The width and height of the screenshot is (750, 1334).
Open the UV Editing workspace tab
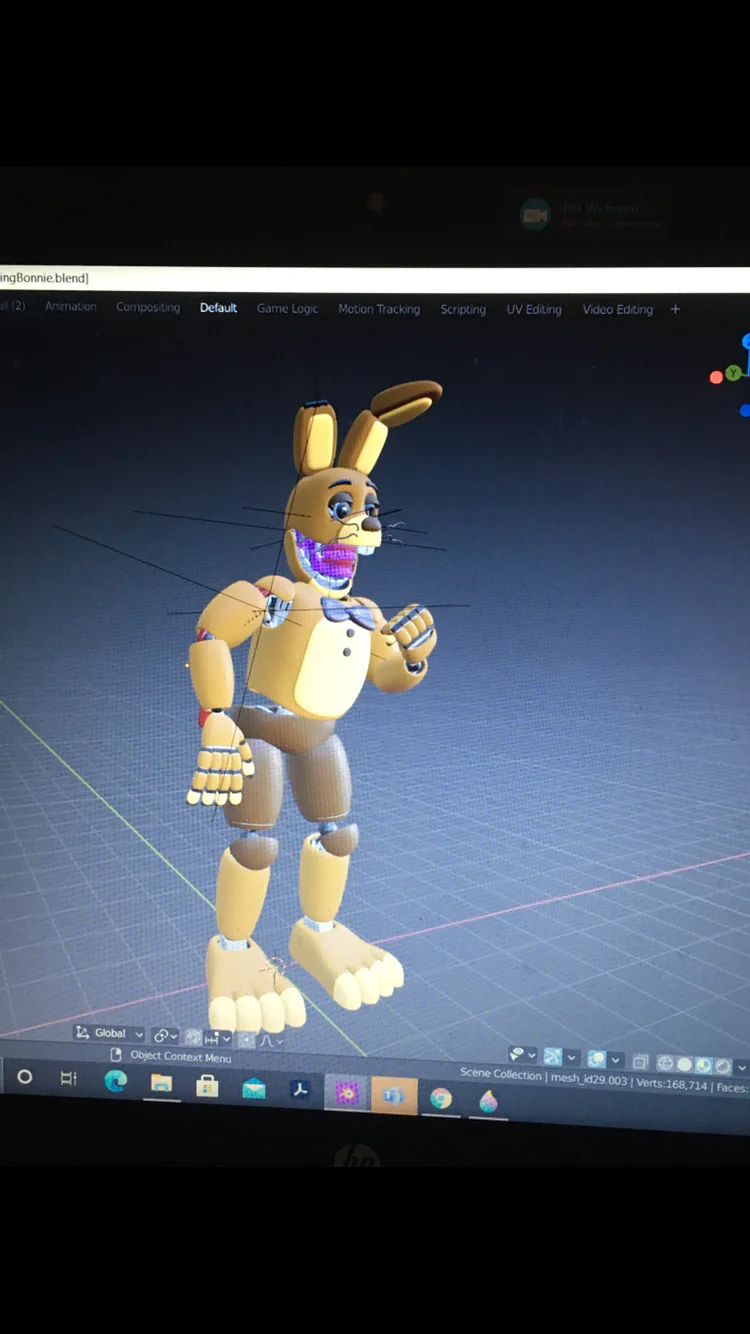(534, 309)
